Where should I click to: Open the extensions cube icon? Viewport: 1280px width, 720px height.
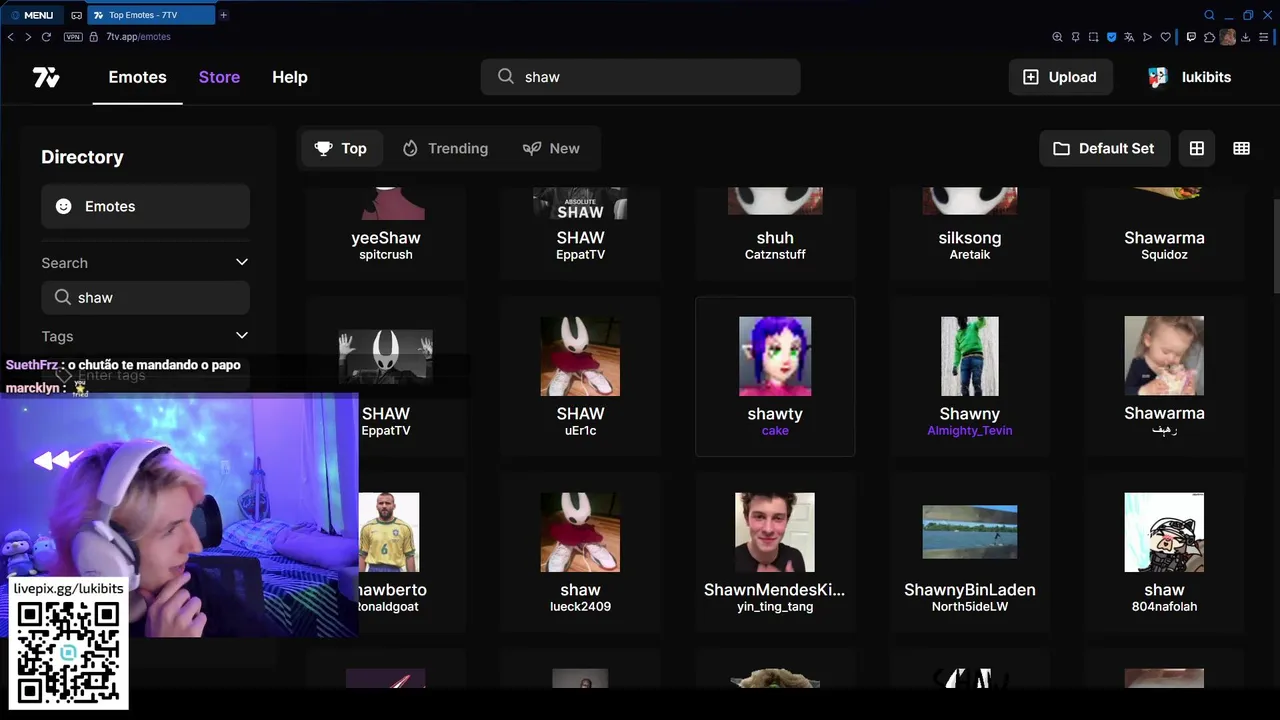click(1209, 37)
